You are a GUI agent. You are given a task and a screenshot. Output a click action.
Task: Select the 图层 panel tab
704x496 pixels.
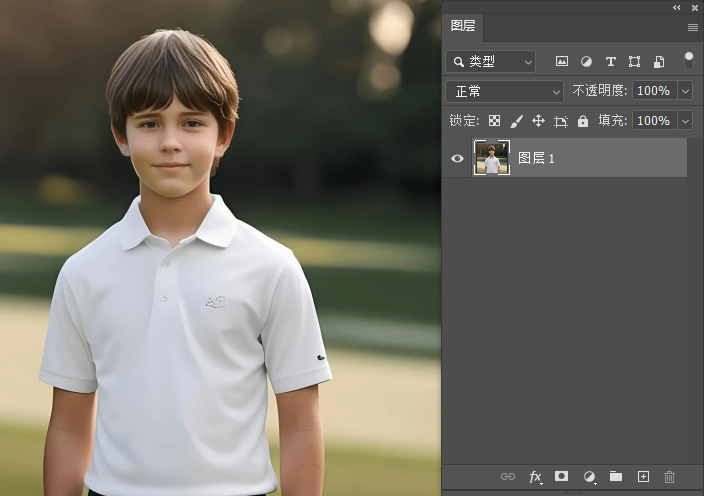tap(463, 27)
